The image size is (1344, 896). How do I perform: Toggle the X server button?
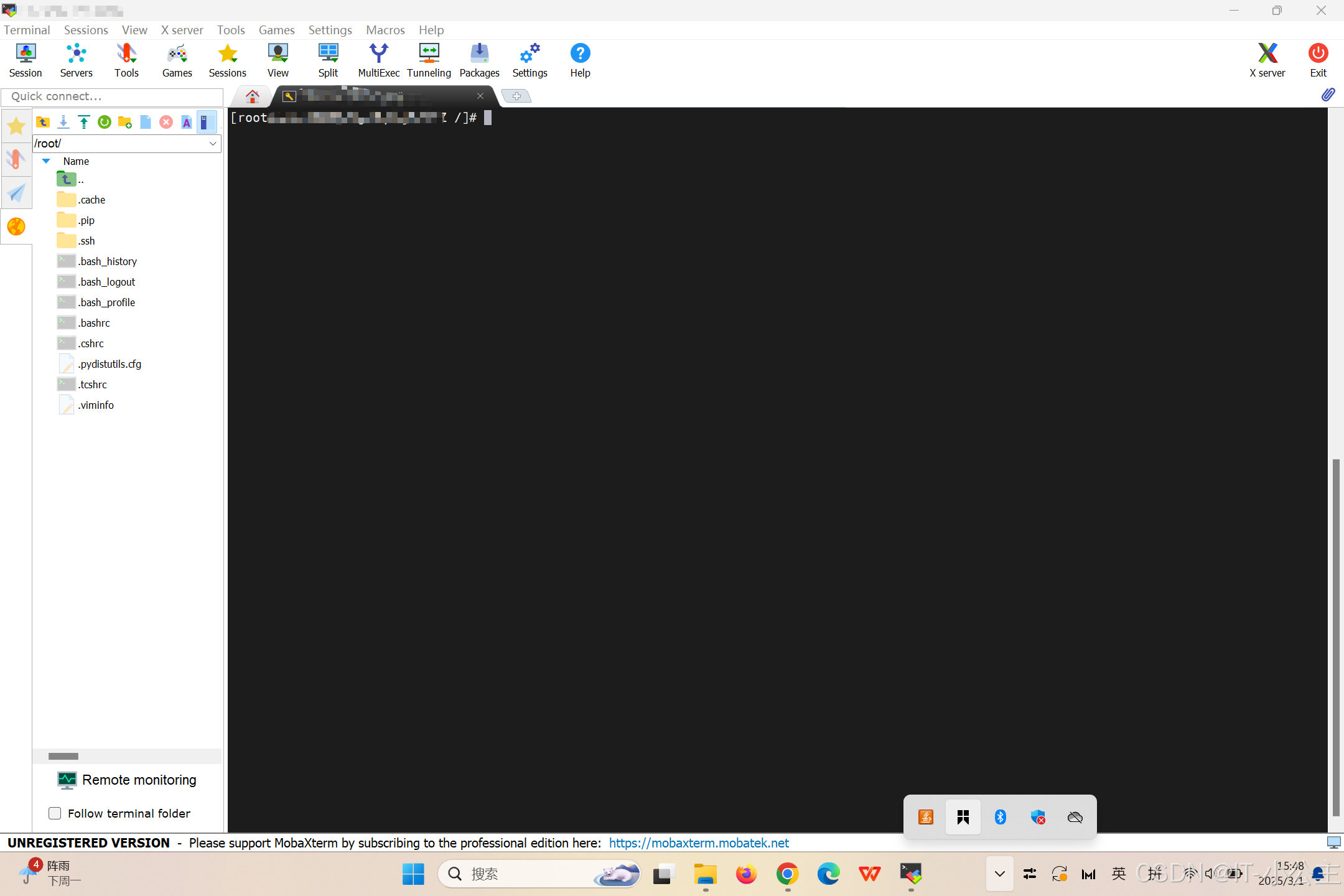[x=1267, y=60]
